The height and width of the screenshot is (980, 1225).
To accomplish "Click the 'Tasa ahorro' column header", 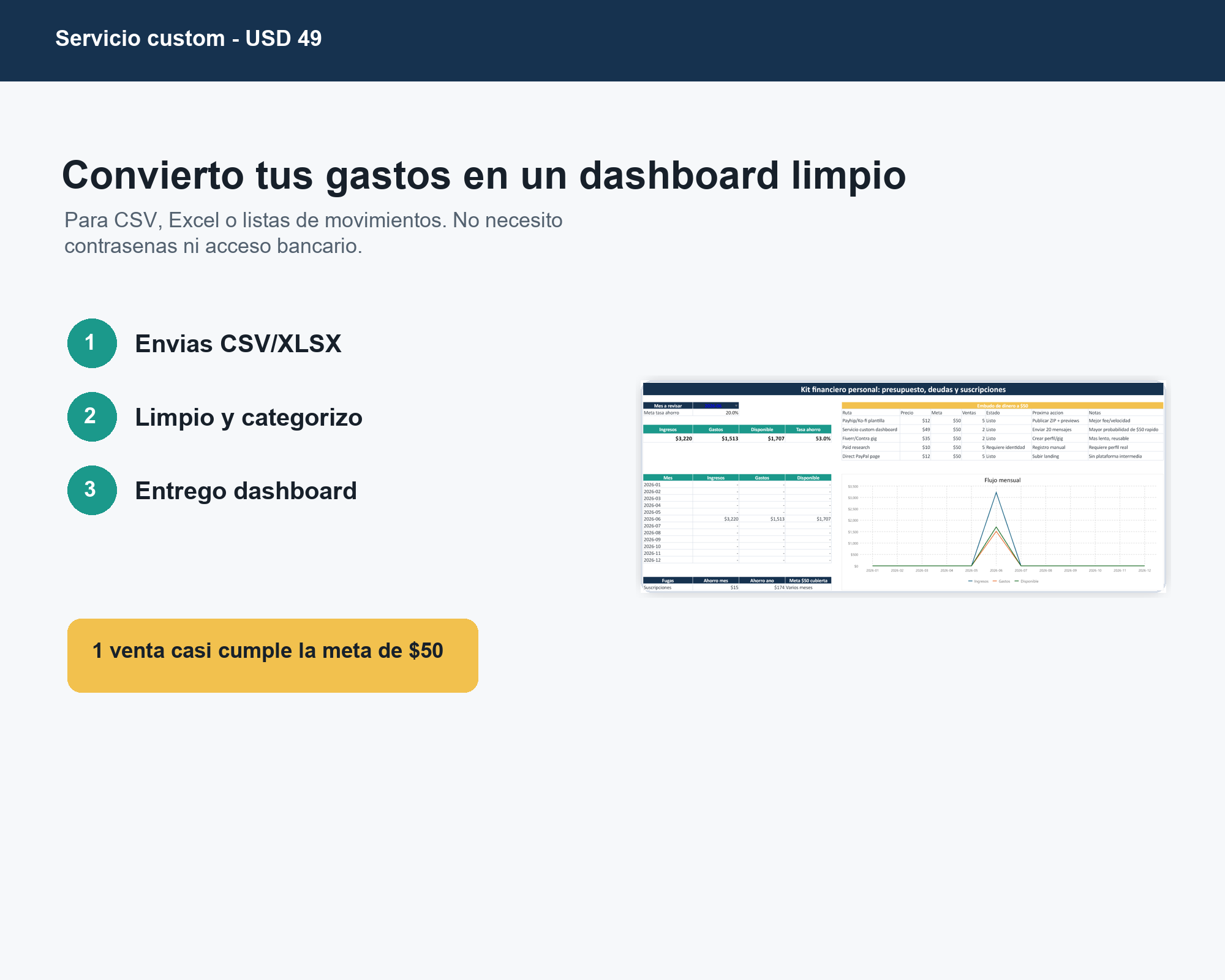I will 808,429.
